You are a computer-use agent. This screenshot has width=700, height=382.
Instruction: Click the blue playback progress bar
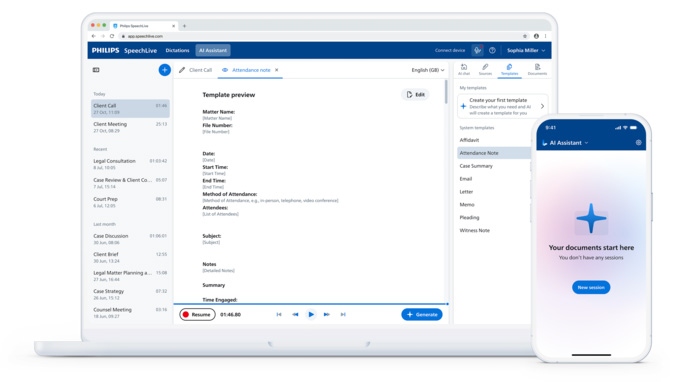click(311, 304)
